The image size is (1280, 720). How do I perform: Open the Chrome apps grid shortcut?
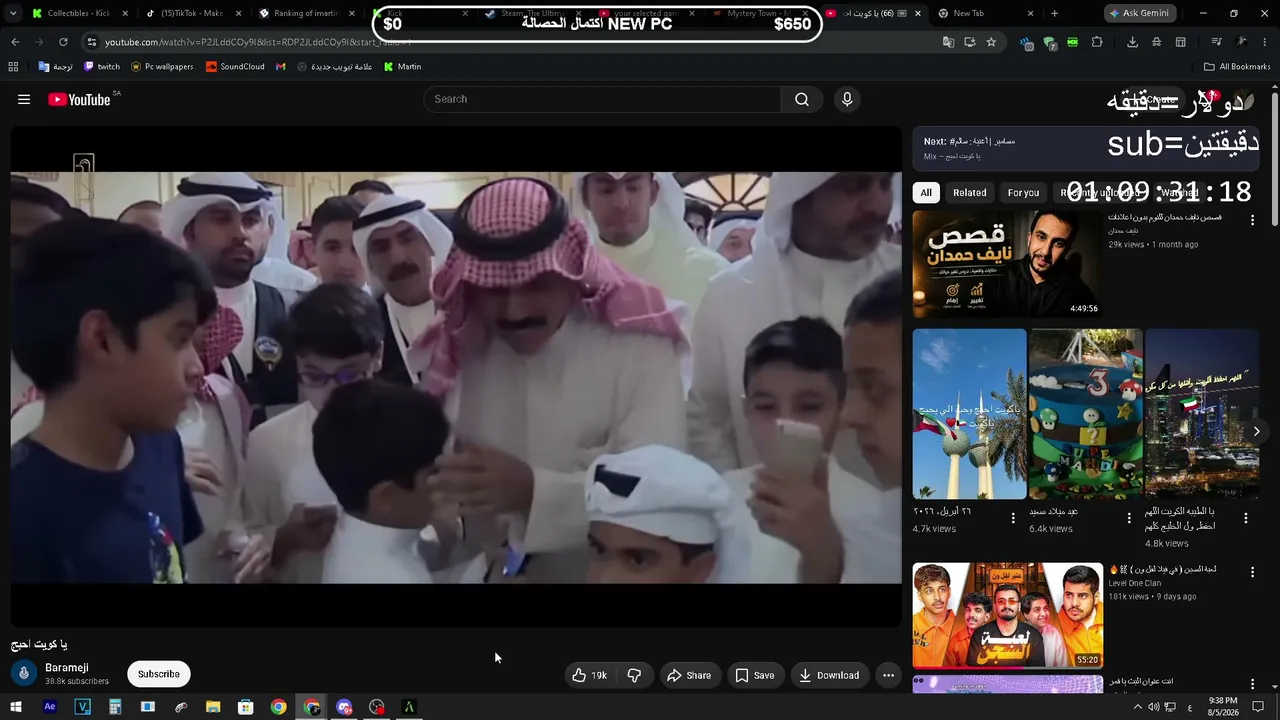coord(13,67)
